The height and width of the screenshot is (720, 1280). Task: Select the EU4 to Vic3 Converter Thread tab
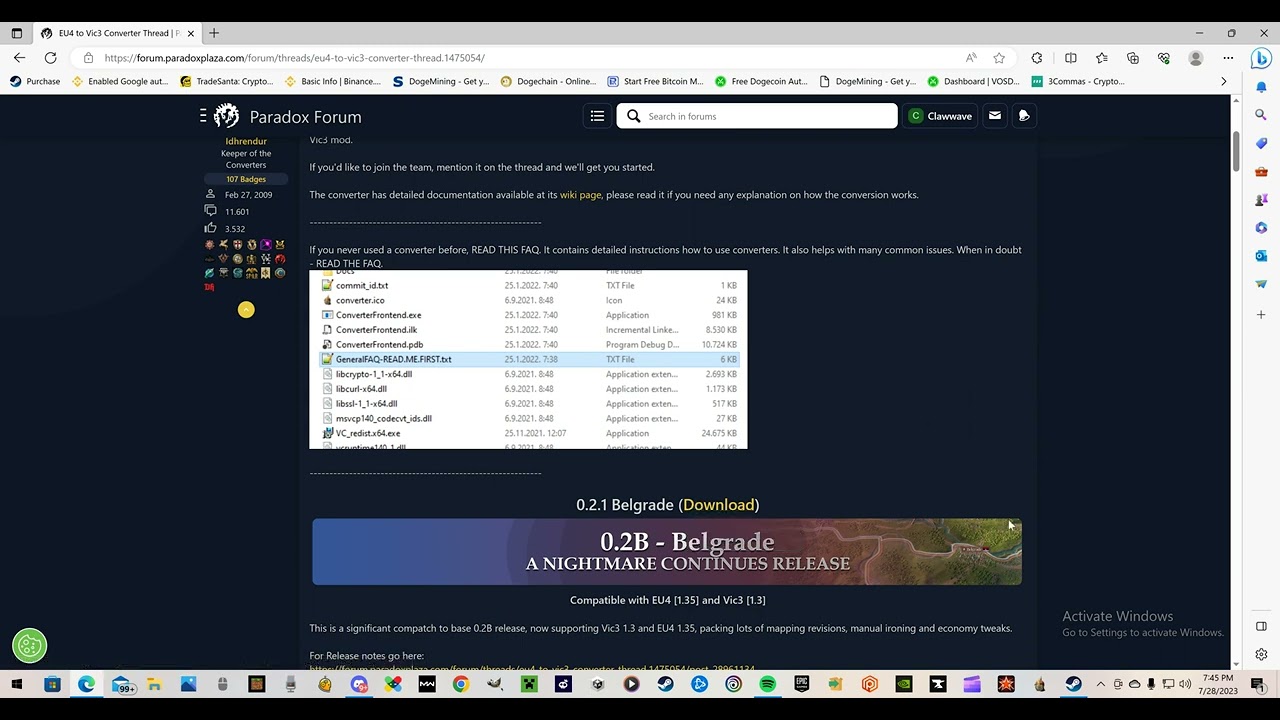[118, 33]
